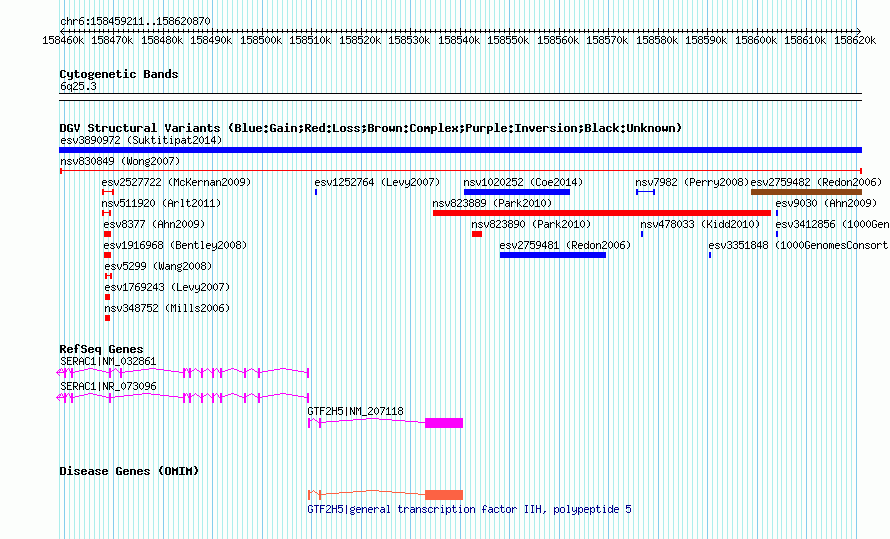The height and width of the screenshot is (539, 890).
Task: Click the esv9030 (Ahn2009) blue marker
Action: click(776, 213)
